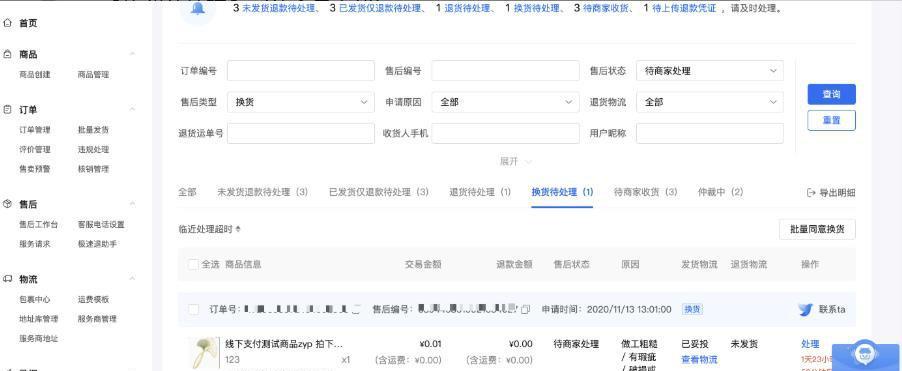This screenshot has width=902, height=371.
Task: Click top banner link 退货待处理
Action: (467, 9)
